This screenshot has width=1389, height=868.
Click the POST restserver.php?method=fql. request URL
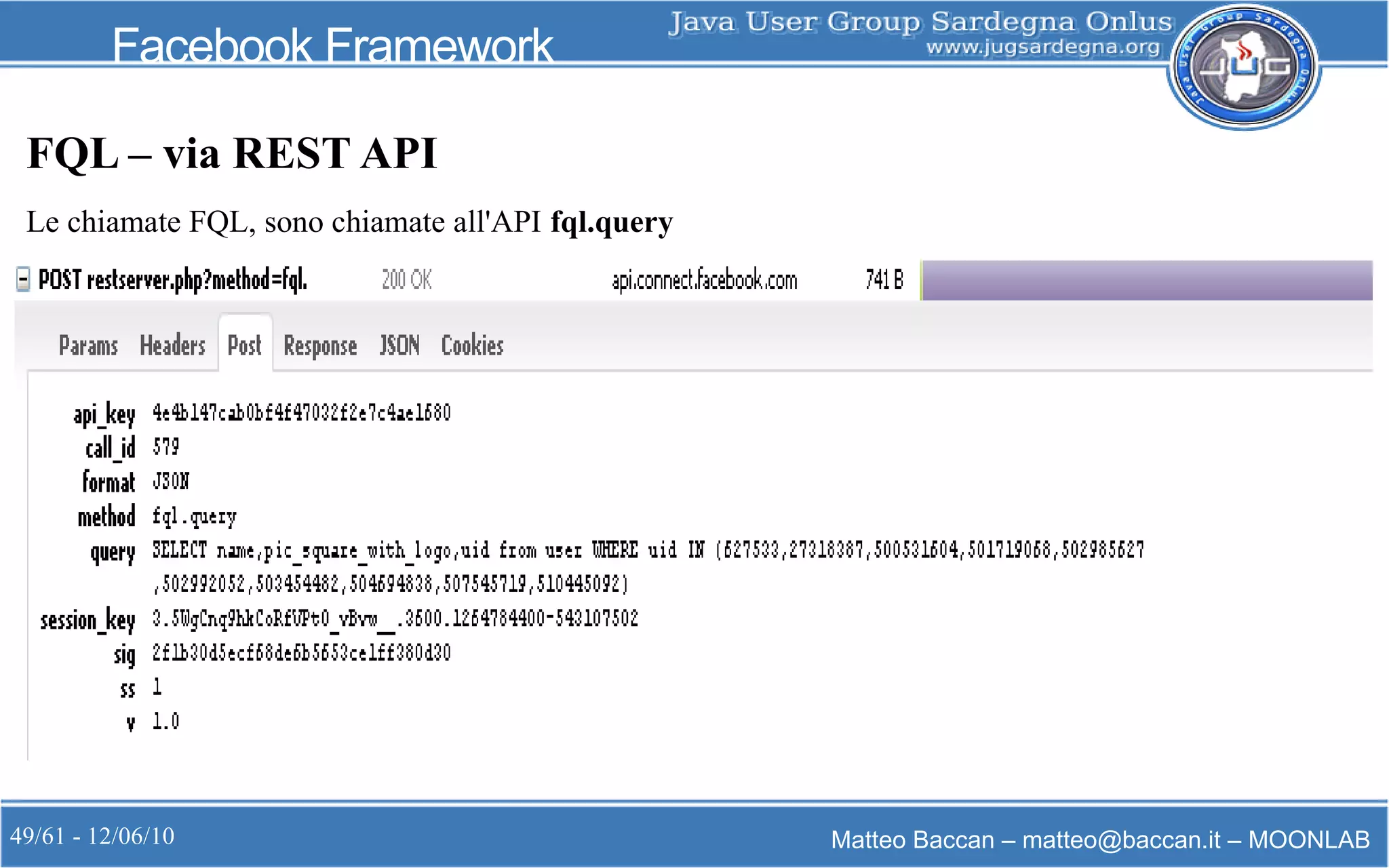click(x=173, y=279)
